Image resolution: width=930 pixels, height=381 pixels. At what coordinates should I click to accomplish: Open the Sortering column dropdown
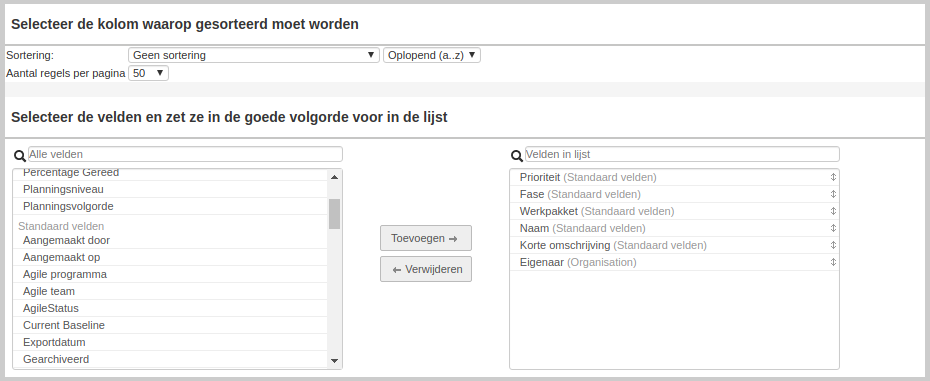(254, 55)
